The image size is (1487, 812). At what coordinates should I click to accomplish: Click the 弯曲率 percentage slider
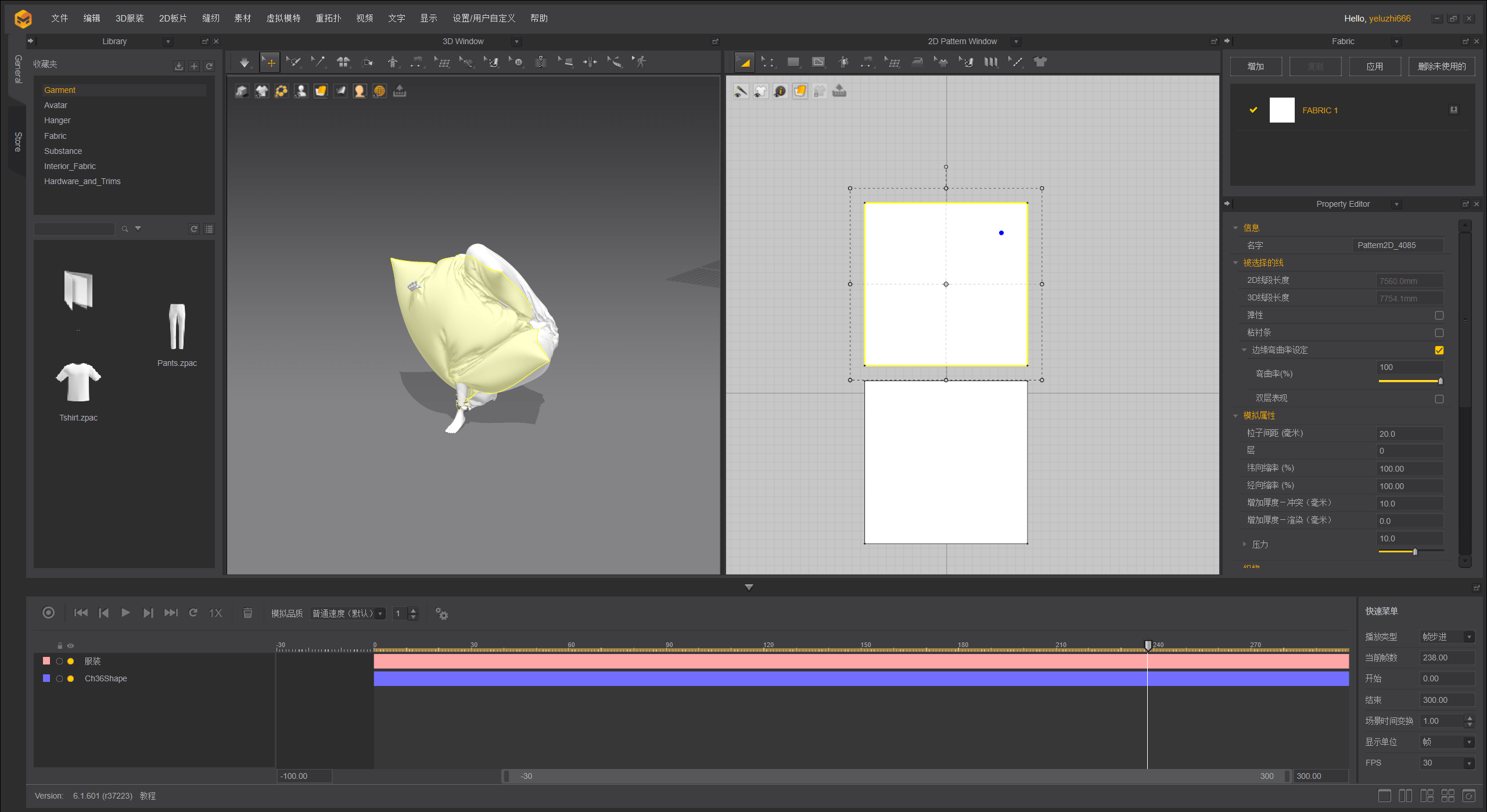pos(1410,381)
